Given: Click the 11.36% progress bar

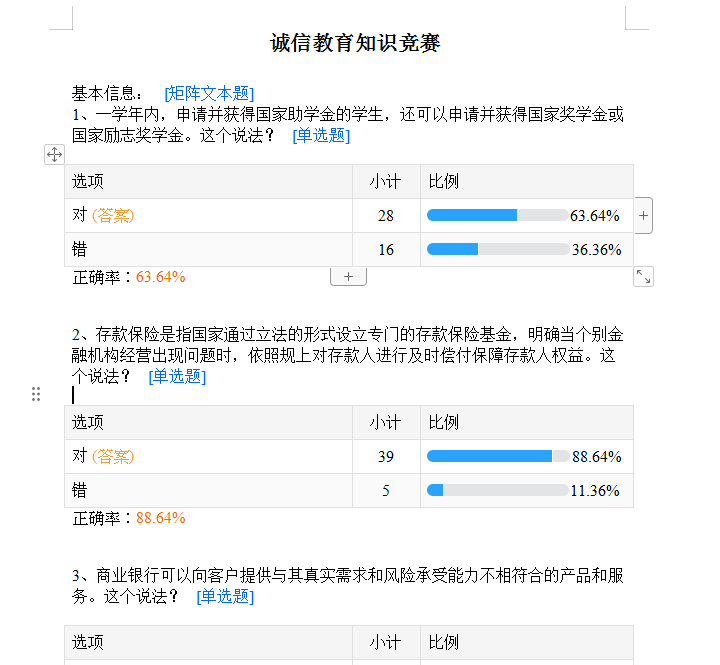Looking at the screenshot, I should pos(497,490).
